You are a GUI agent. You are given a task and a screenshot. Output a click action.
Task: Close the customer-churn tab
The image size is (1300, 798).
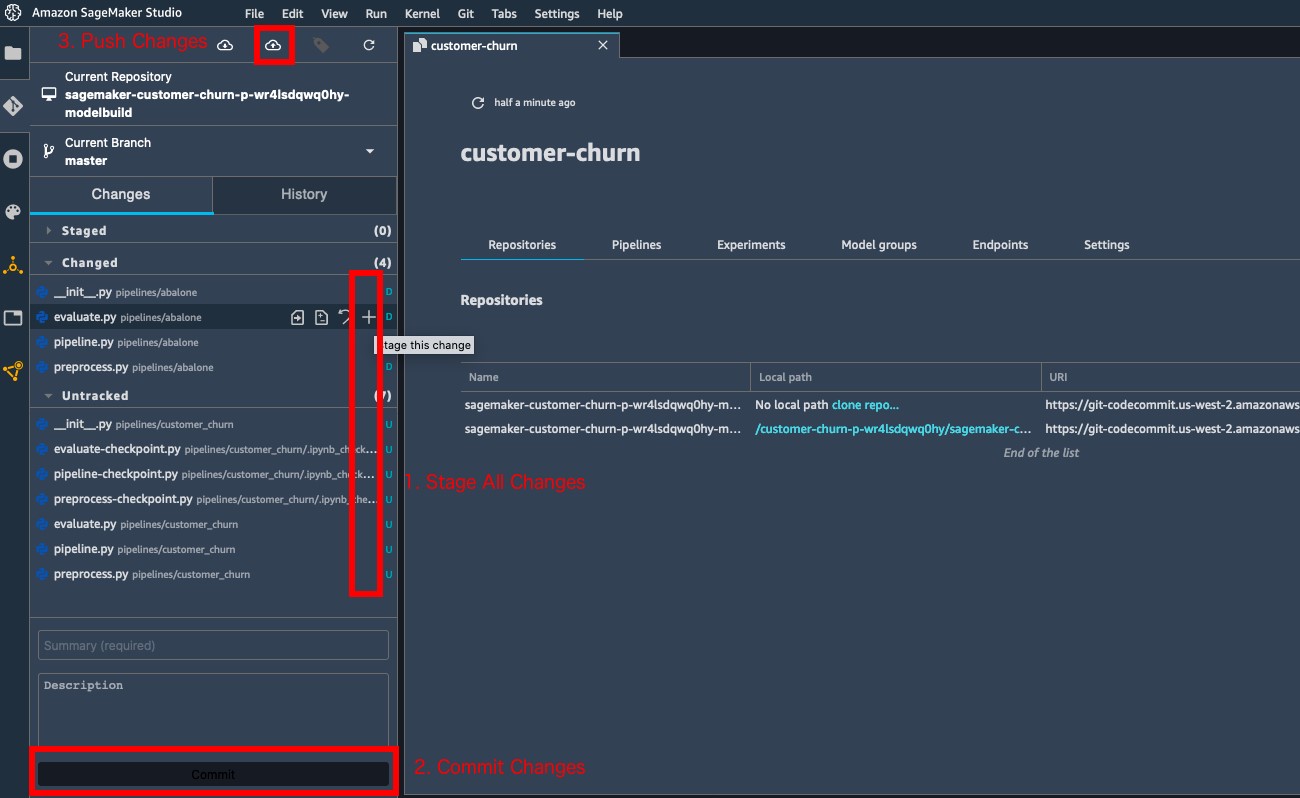(x=602, y=45)
